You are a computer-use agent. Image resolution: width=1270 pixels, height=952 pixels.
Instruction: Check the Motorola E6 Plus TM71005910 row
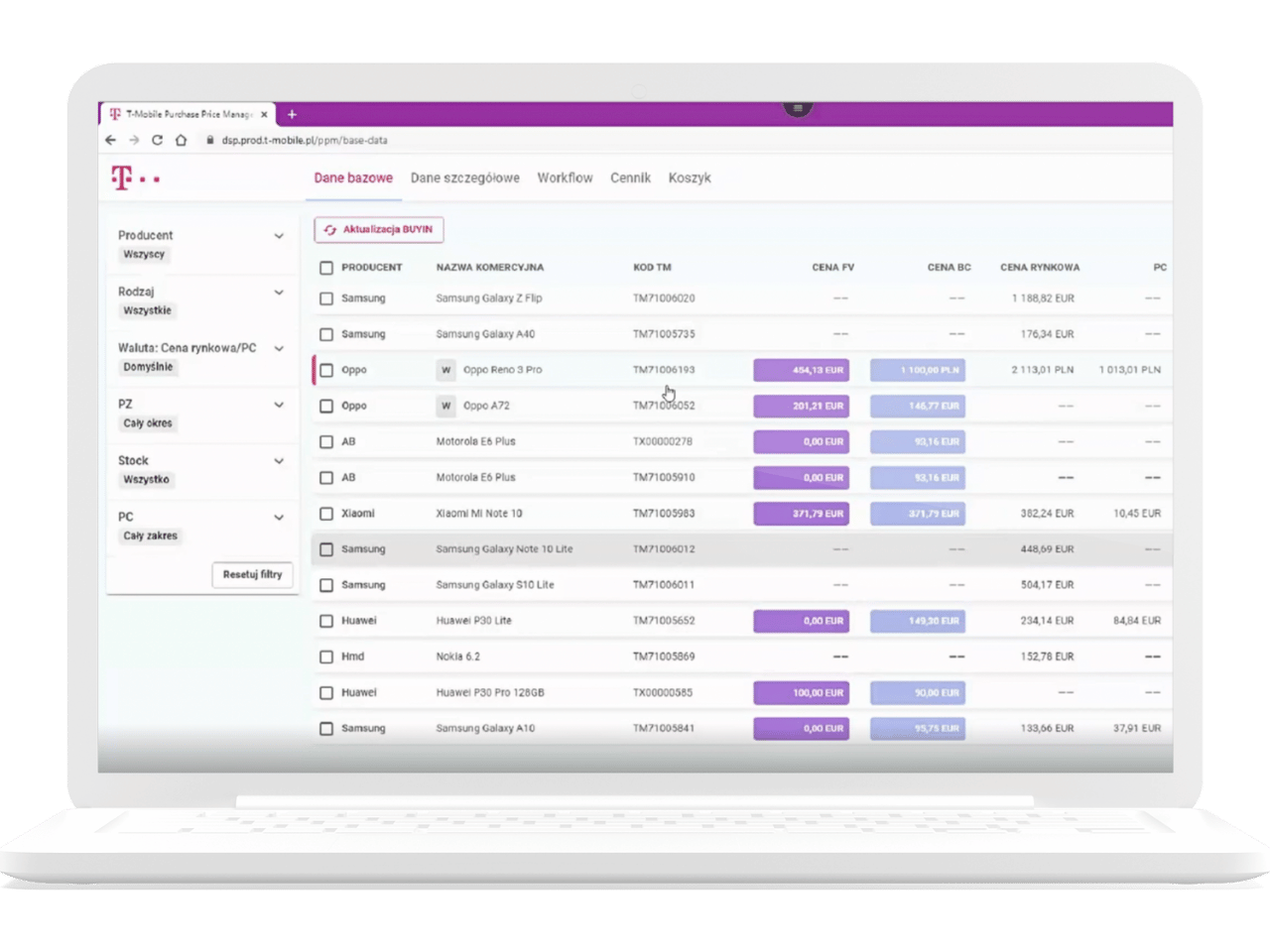click(x=326, y=478)
